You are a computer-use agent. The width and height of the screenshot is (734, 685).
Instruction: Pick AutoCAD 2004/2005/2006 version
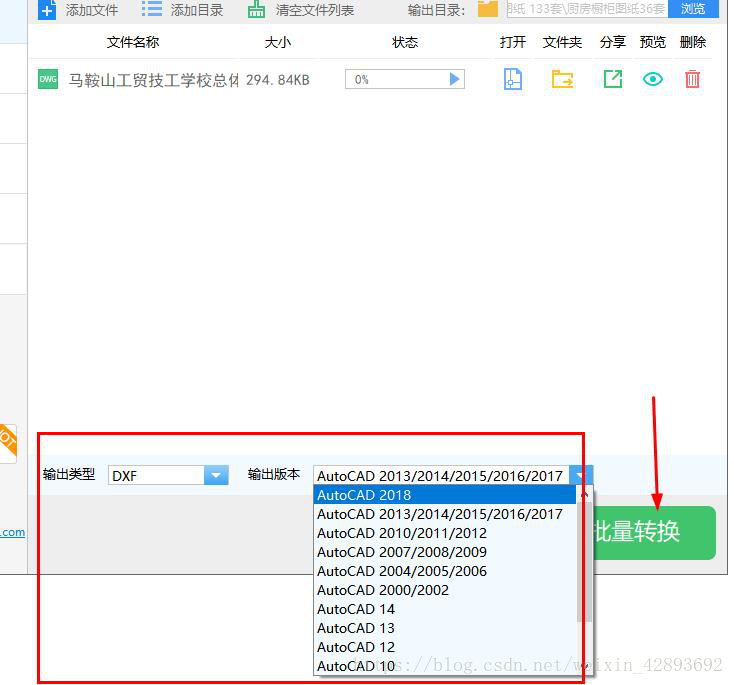click(444, 571)
